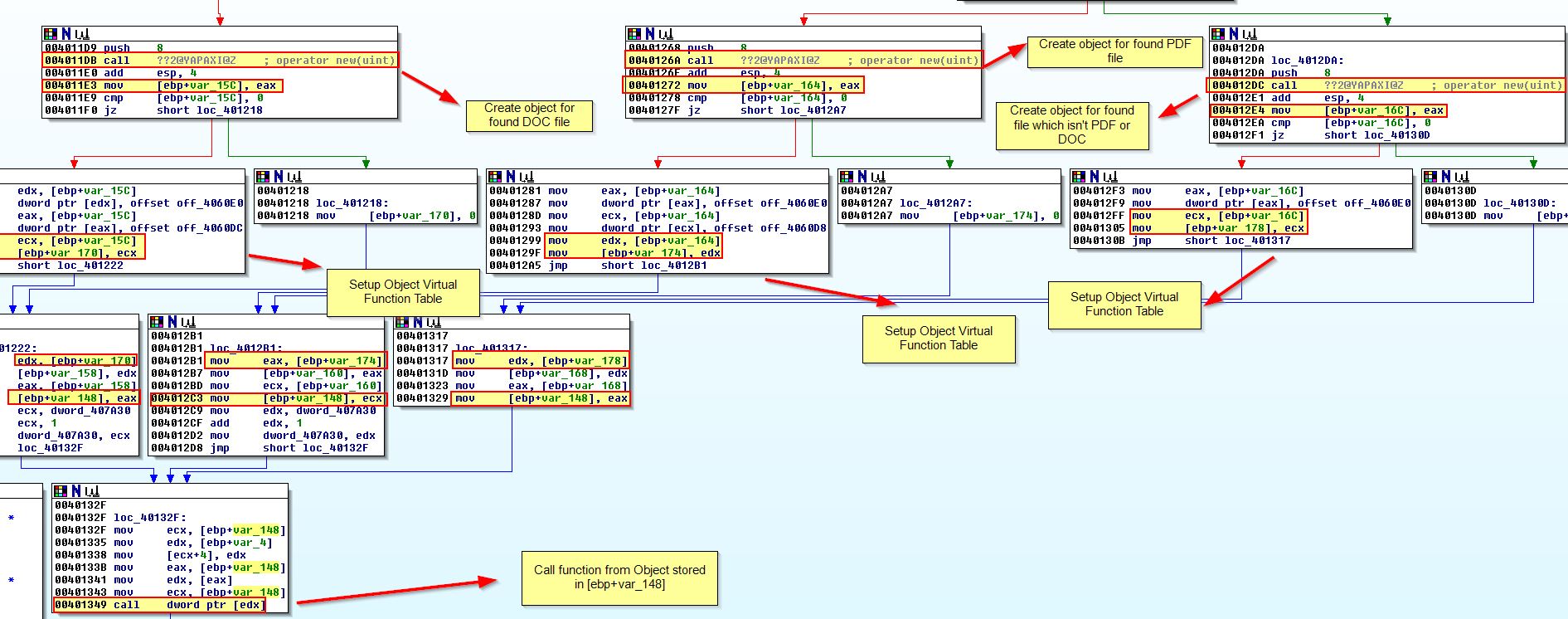The image size is (1568, 619).
Task: Click group nodes icon in node 004011D9
Action: point(82,34)
